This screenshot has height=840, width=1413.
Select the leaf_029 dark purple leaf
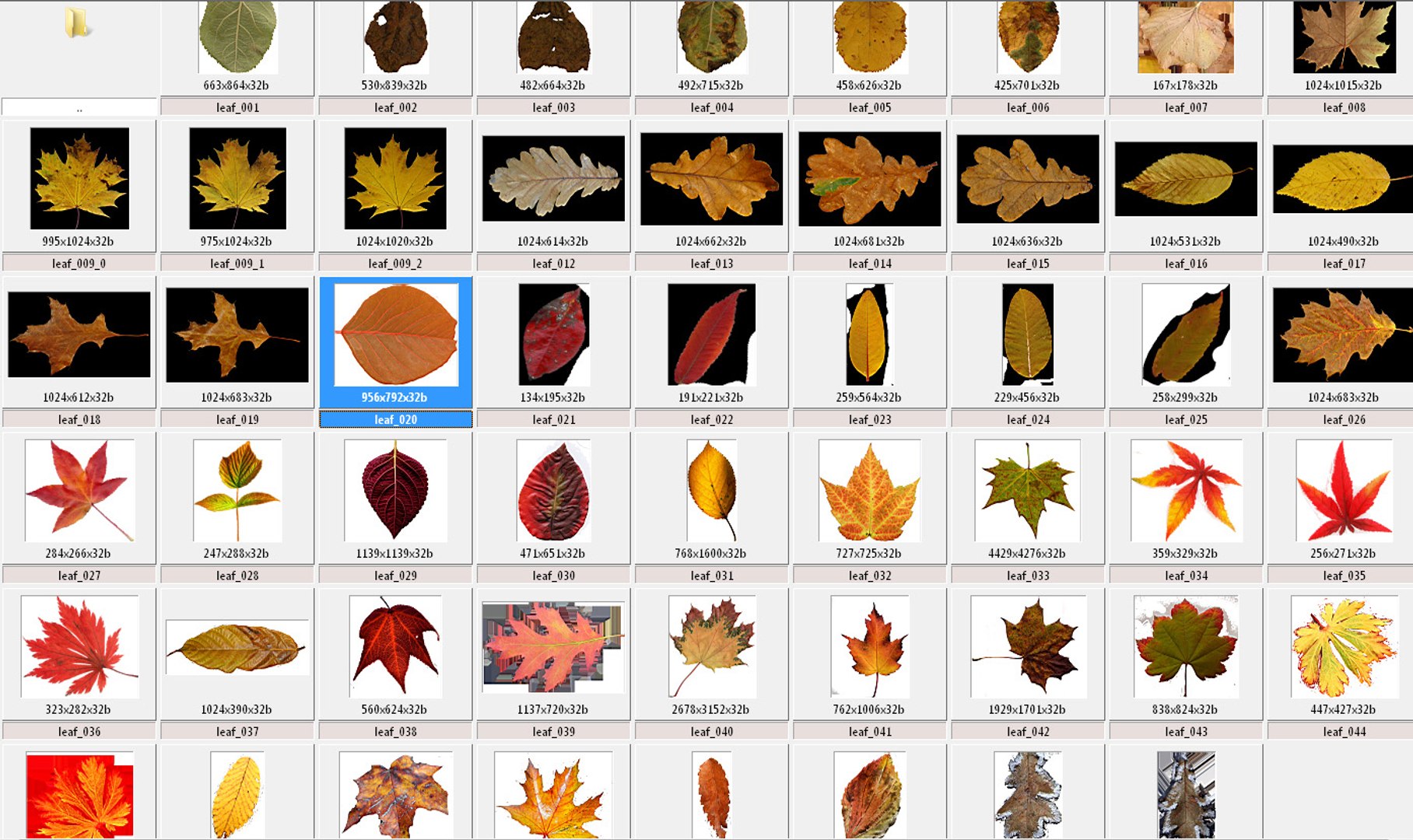[x=395, y=490]
